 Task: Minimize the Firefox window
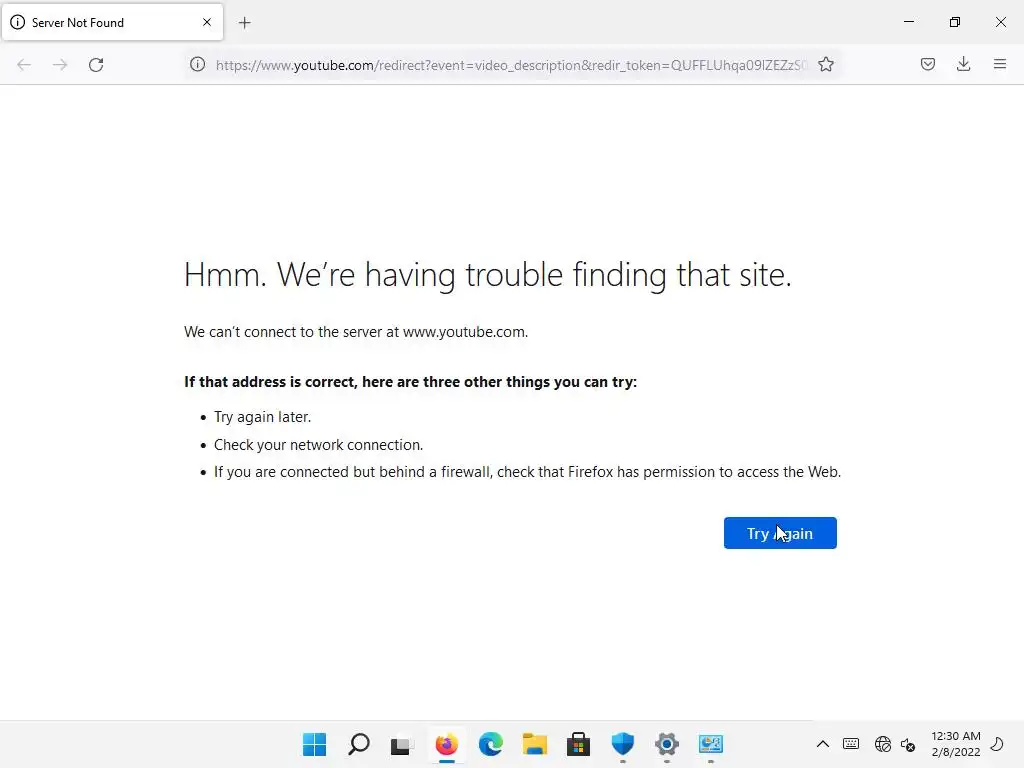coord(908,22)
